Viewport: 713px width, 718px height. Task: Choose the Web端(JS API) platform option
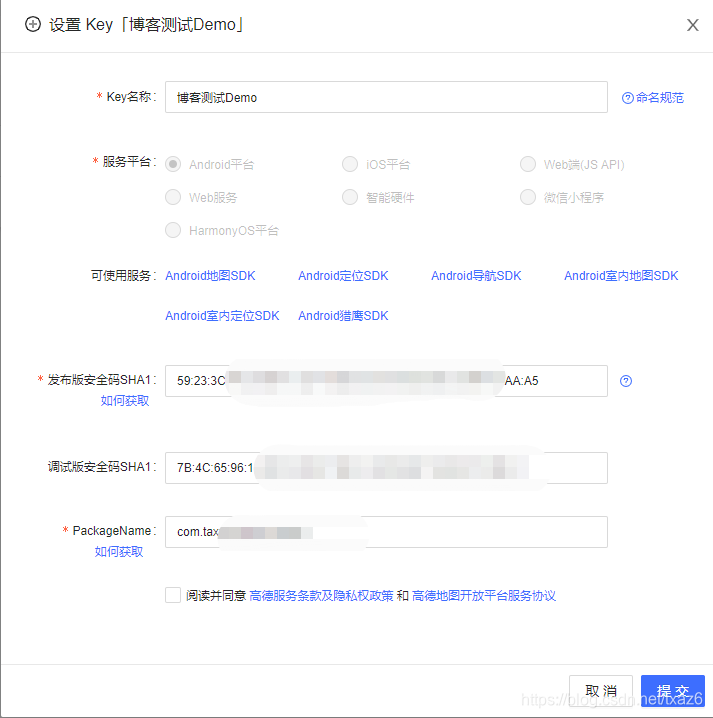pos(528,164)
